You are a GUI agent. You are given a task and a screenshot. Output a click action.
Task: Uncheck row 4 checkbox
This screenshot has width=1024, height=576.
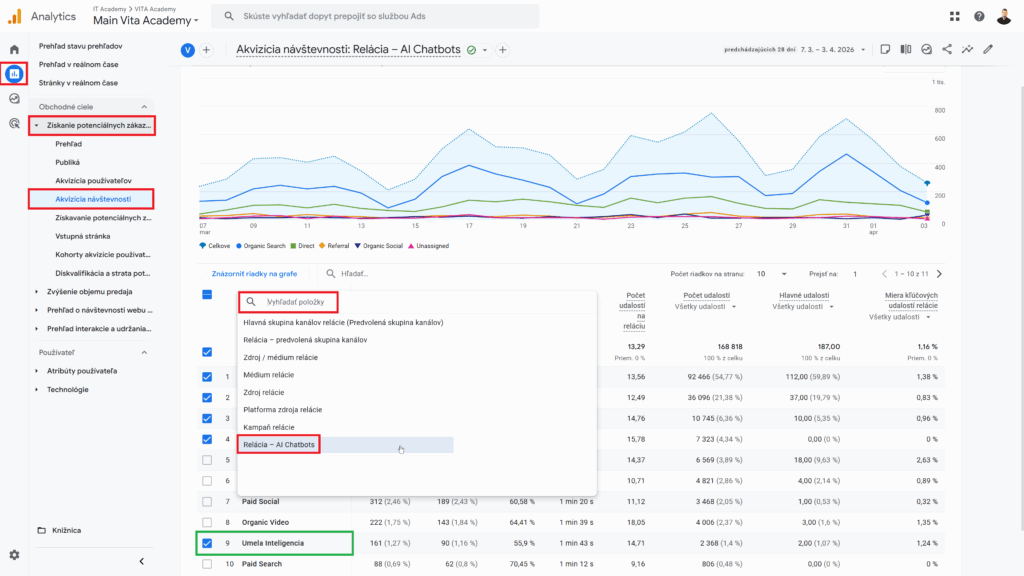(207, 440)
